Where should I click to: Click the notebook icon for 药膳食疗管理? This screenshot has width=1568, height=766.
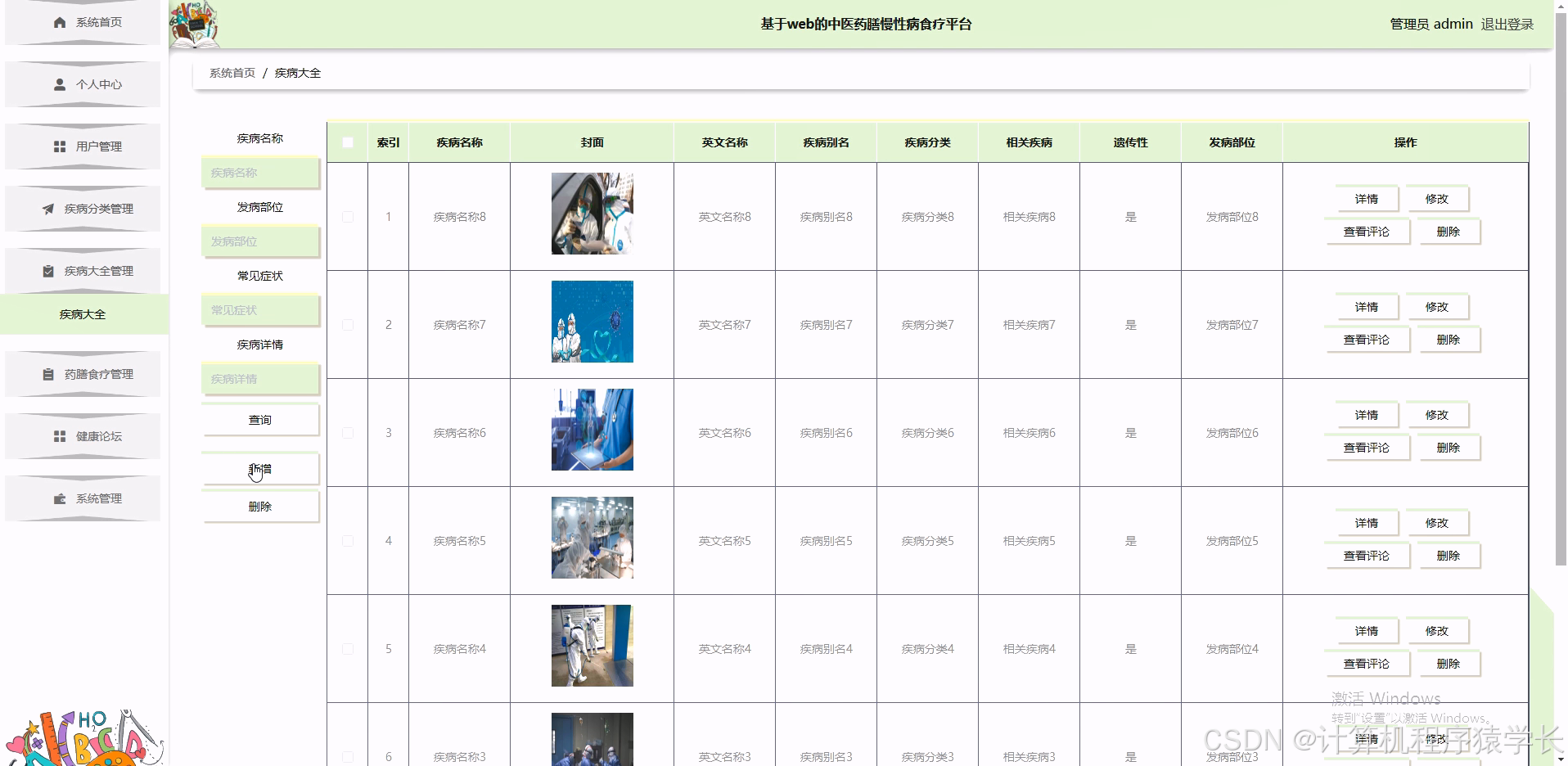tap(47, 374)
